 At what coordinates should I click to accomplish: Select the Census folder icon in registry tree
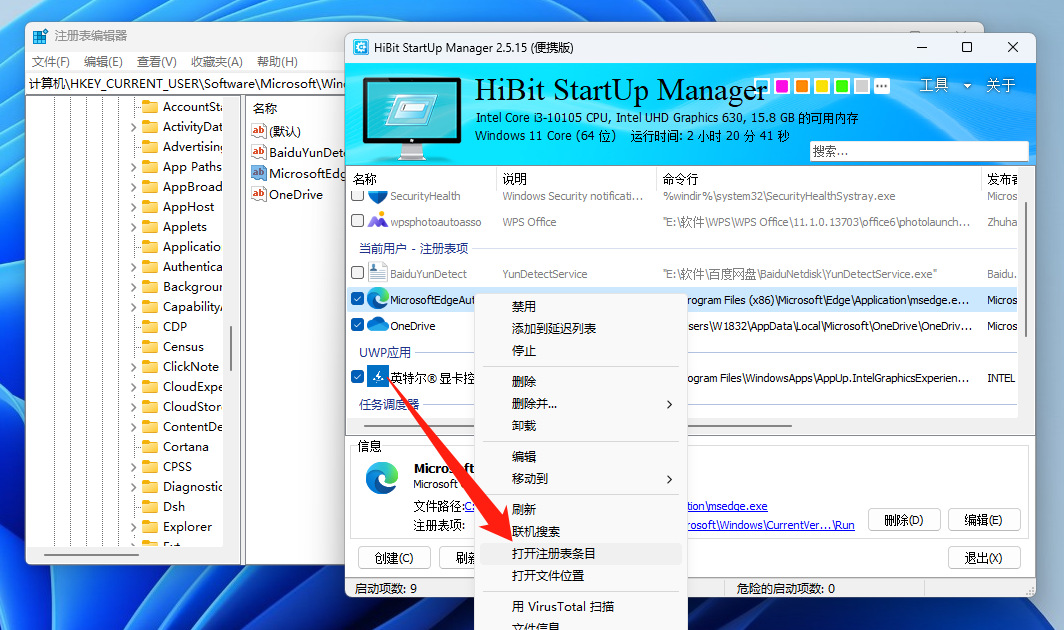(150, 347)
